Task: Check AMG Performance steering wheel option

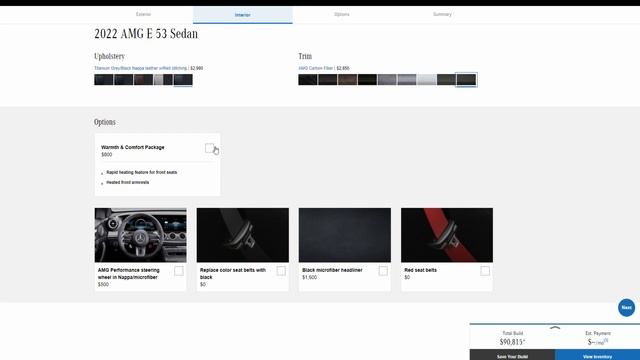Action: tap(179, 271)
